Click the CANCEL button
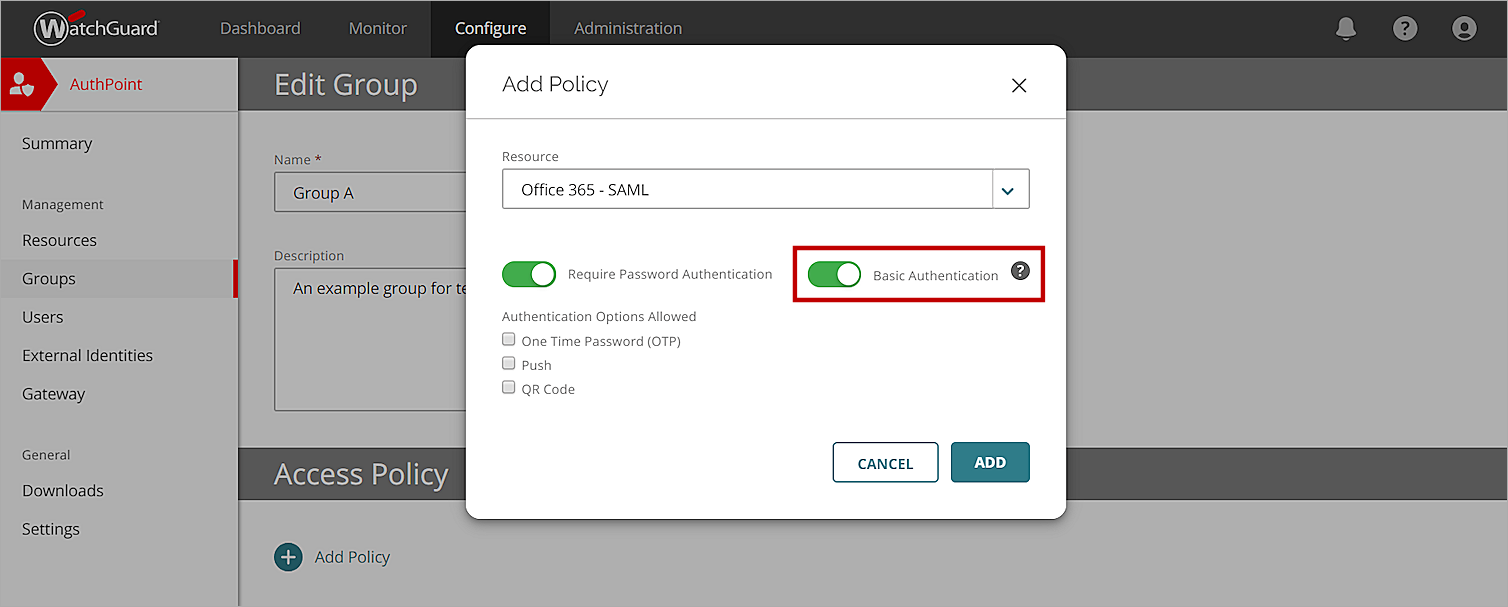This screenshot has width=1508, height=607. [885, 463]
